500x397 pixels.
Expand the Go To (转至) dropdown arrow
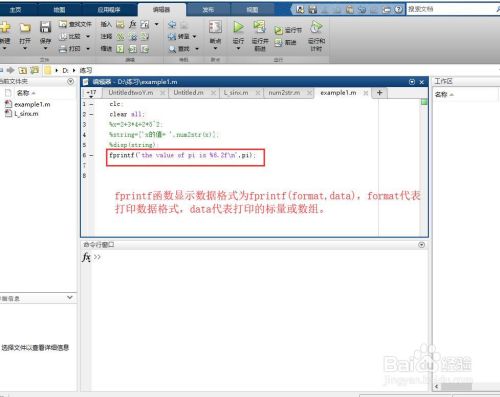click(194, 36)
